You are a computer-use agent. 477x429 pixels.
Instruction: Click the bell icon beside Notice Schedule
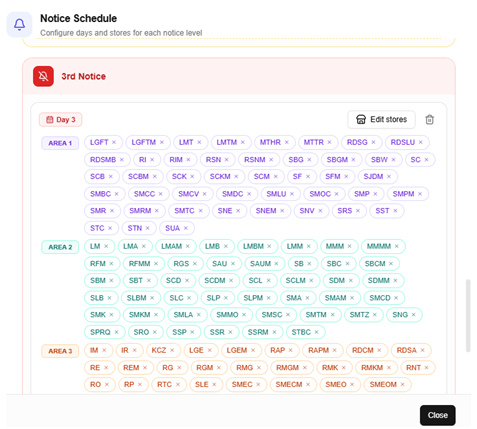click(x=19, y=24)
